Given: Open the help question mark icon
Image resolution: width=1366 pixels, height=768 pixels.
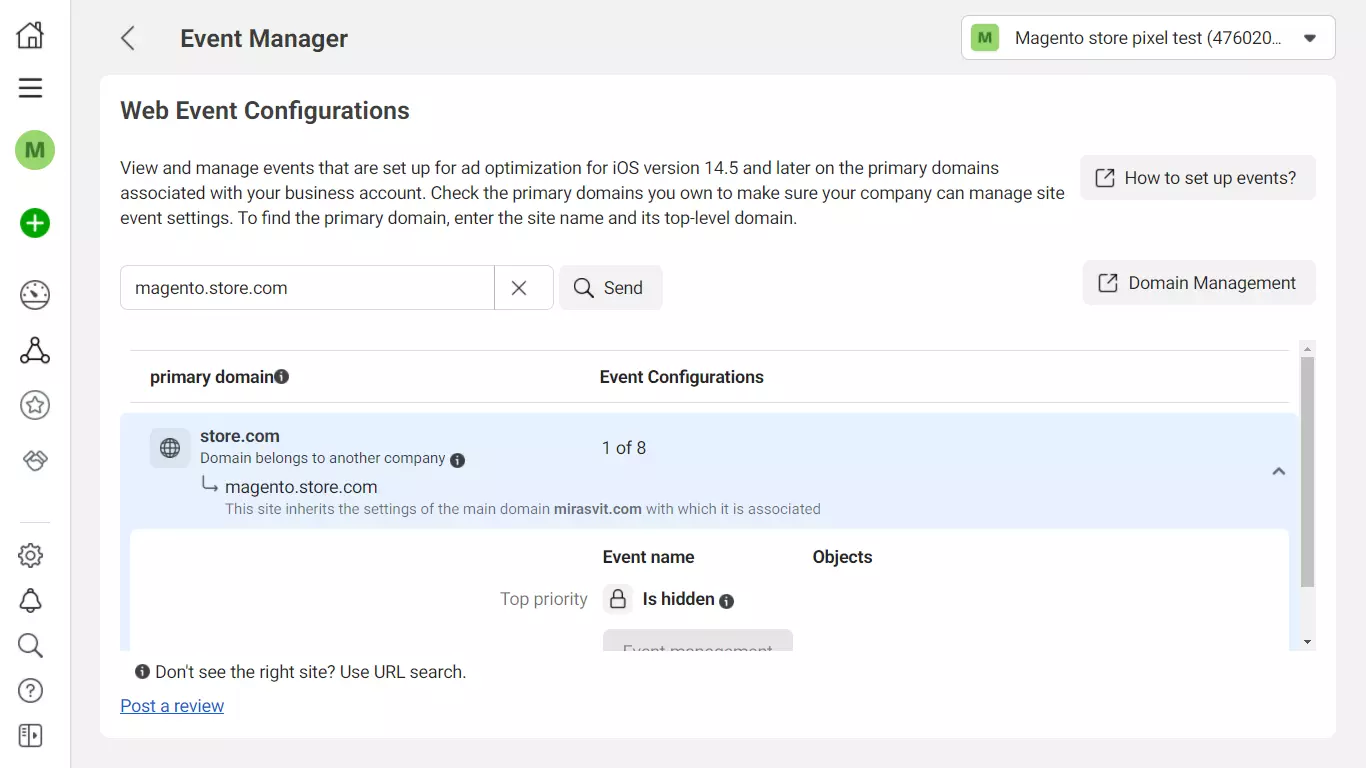Looking at the screenshot, I should [x=31, y=691].
